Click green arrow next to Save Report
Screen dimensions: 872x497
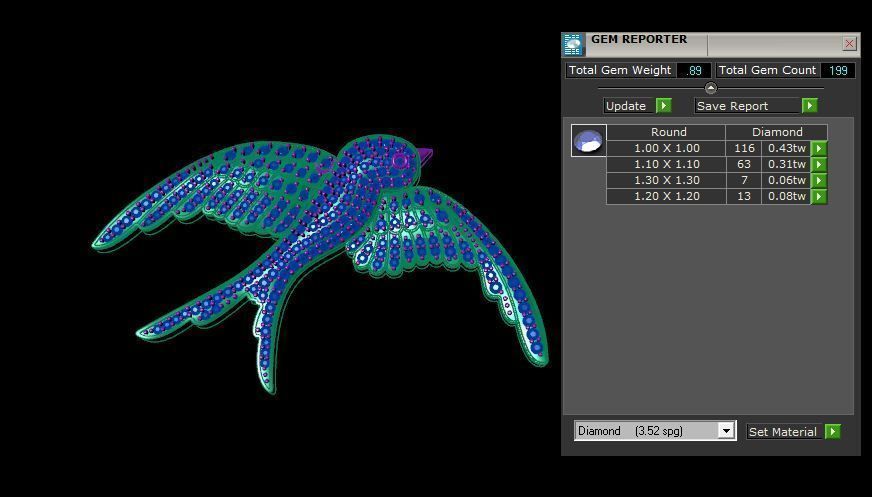[809, 106]
